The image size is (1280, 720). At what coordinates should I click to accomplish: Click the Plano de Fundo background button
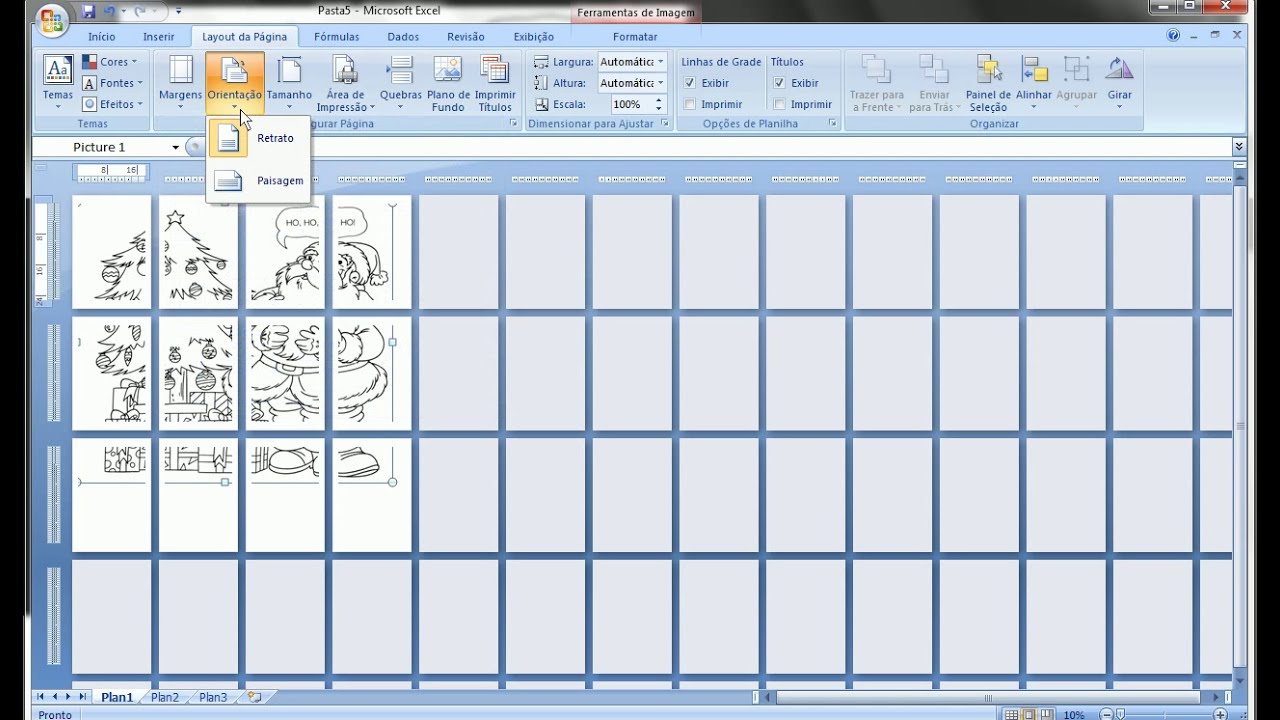coord(448,83)
